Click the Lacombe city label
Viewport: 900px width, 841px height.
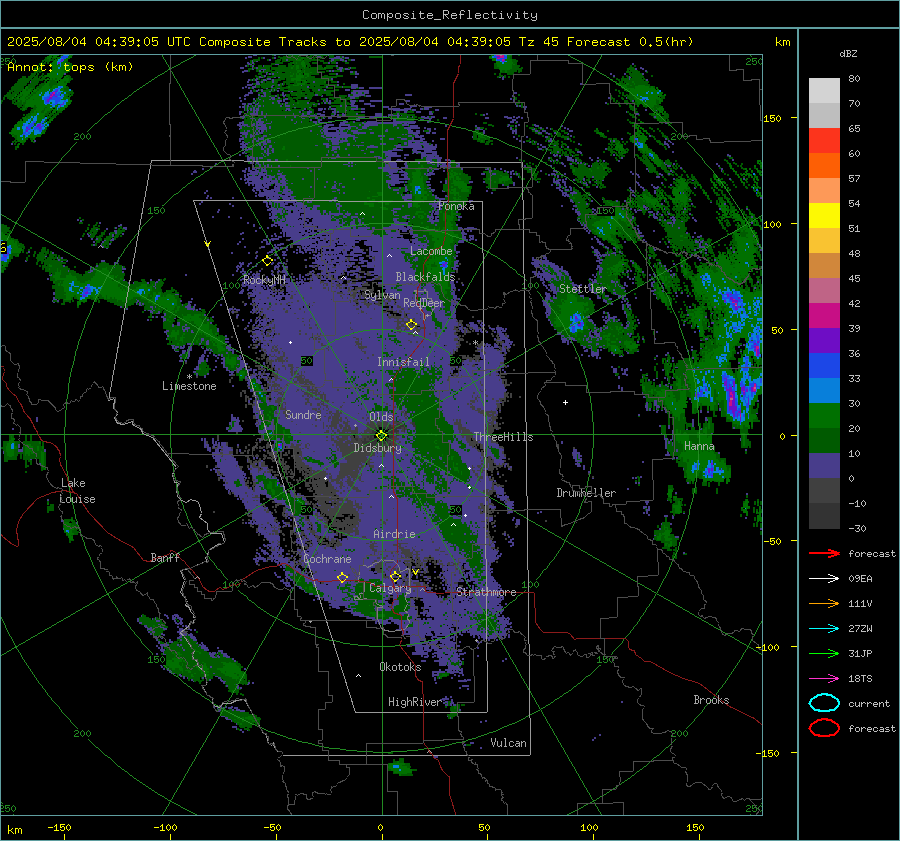coord(431,251)
